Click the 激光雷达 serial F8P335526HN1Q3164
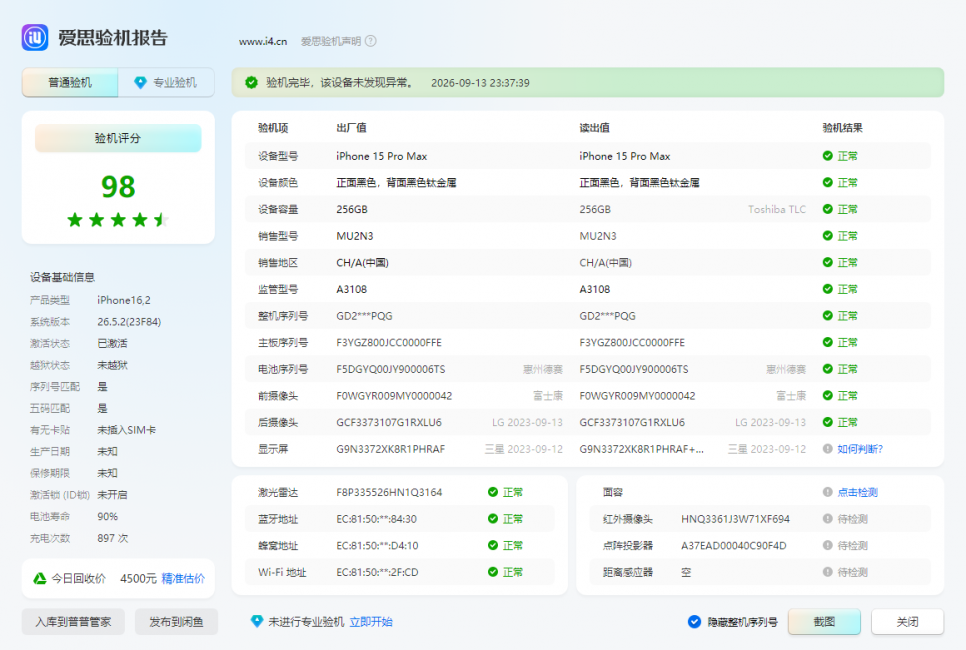Image resolution: width=966 pixels, height=650 pixels. tap(389, 492)
